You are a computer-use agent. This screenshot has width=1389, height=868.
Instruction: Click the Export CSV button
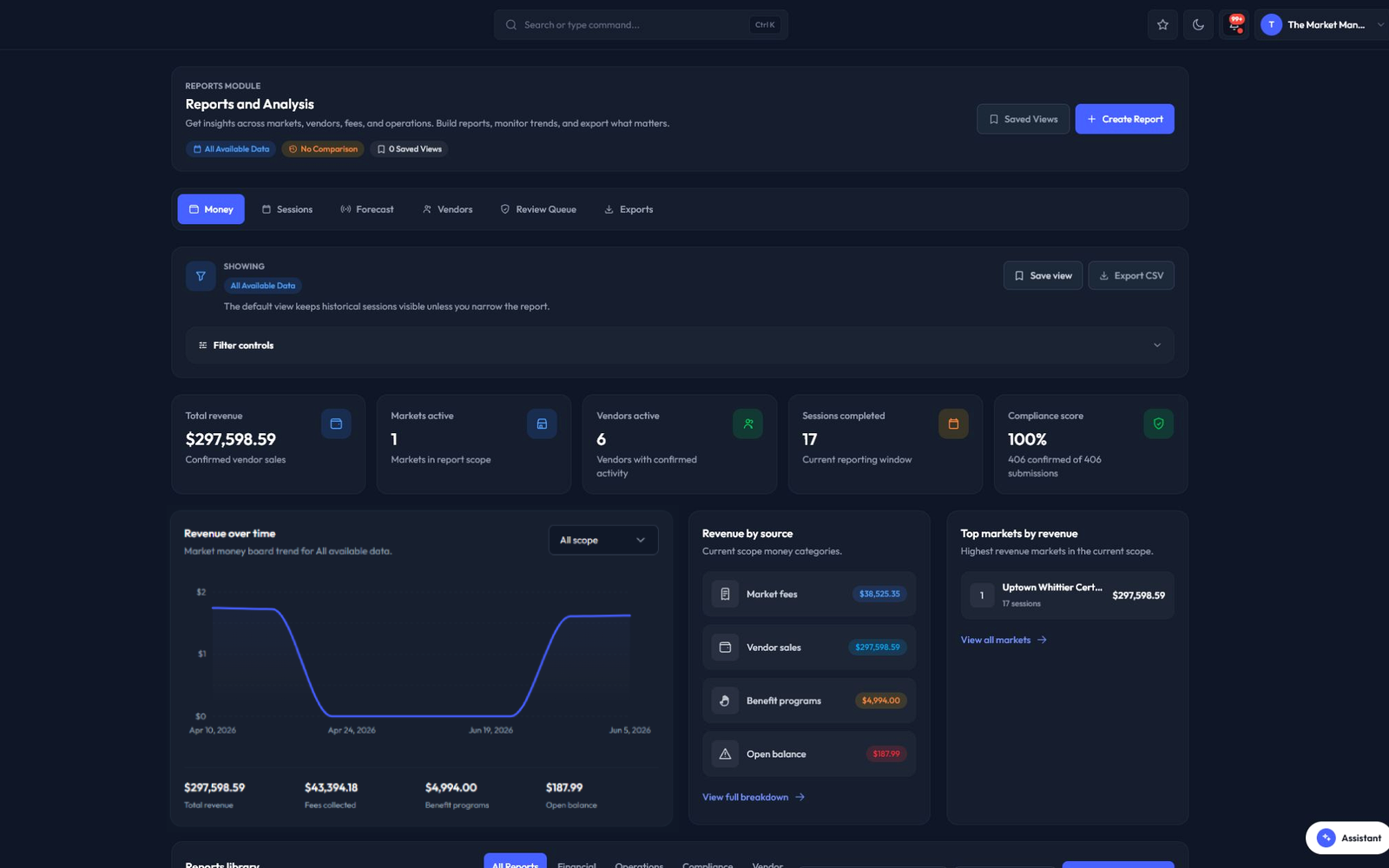point(1131,276)
